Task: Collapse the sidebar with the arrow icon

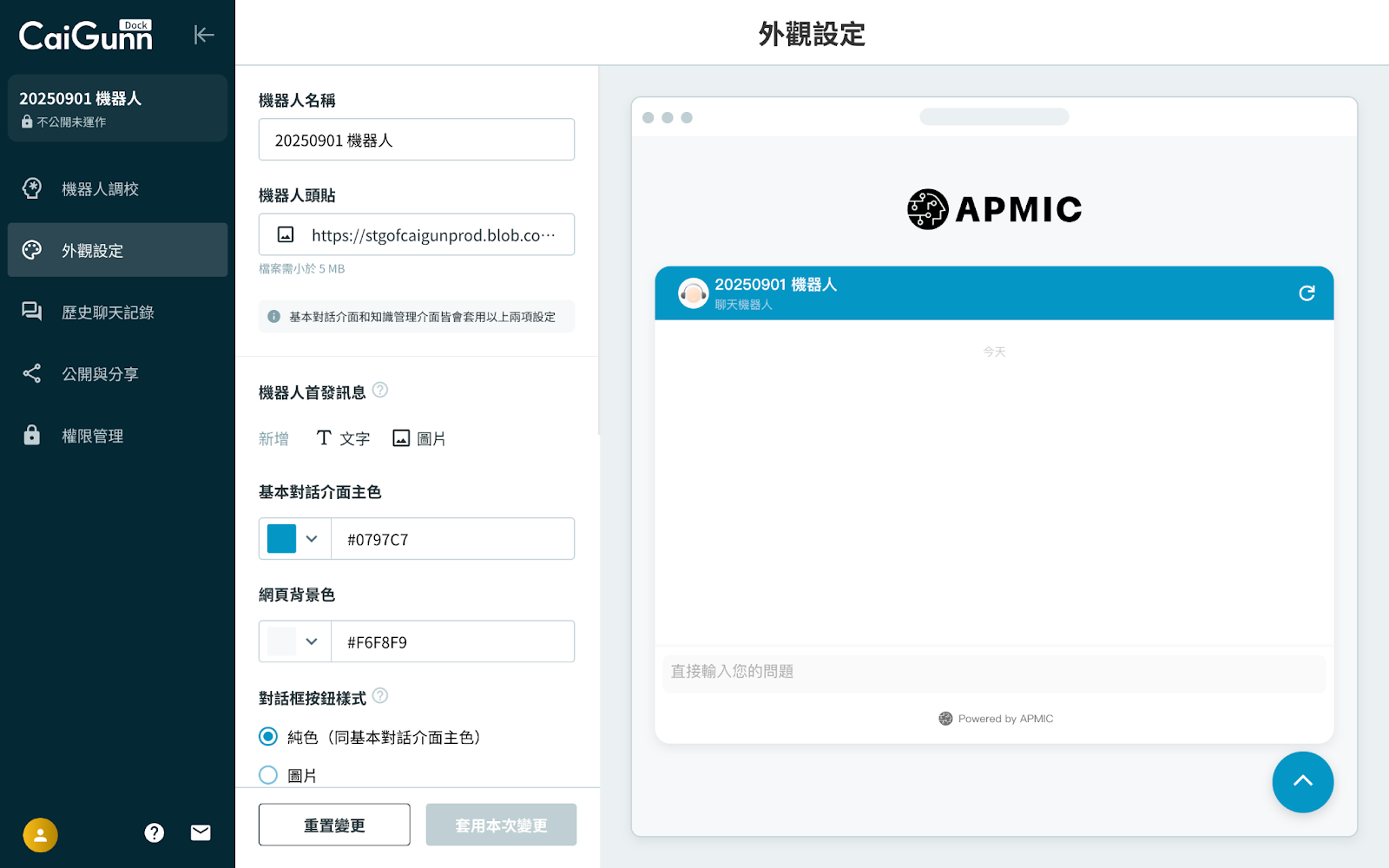Action: [x=203, y=35]
